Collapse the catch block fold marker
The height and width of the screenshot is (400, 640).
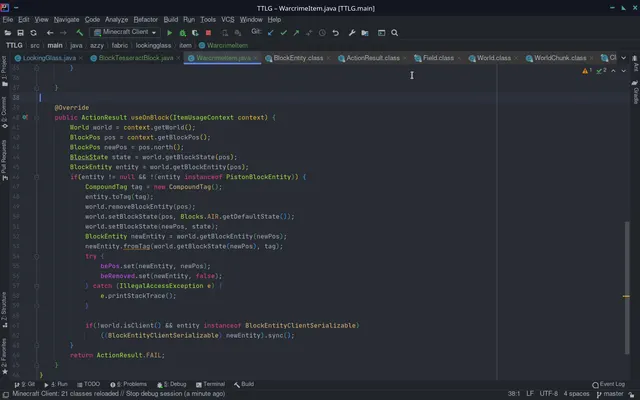tap(36, 286)
